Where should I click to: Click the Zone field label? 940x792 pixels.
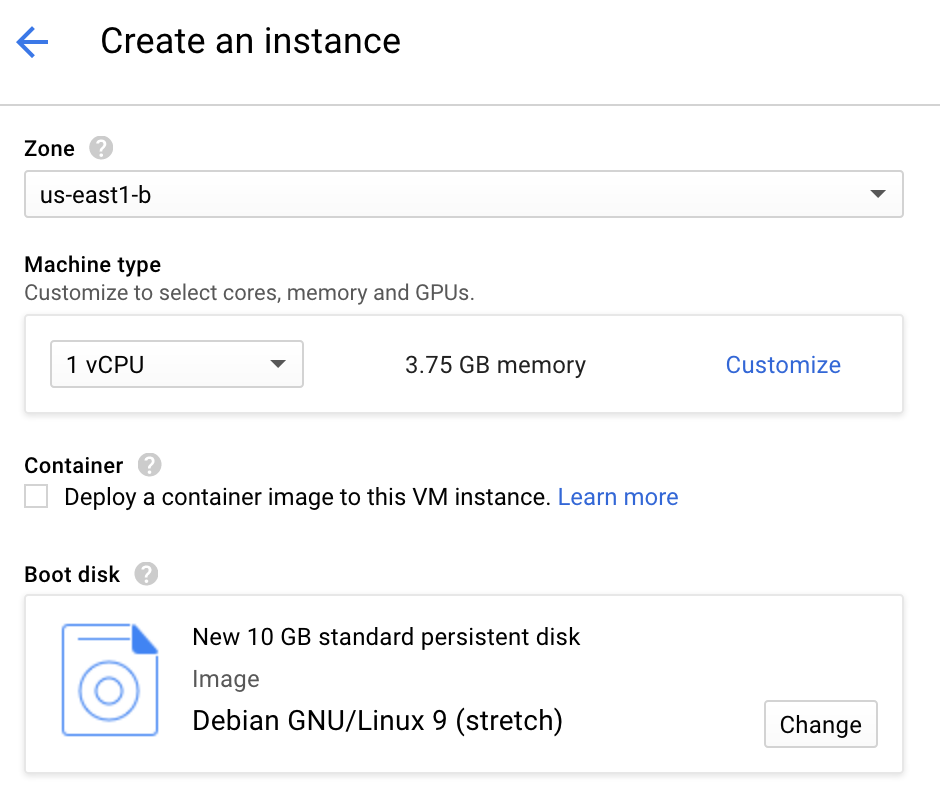(49, 148)
